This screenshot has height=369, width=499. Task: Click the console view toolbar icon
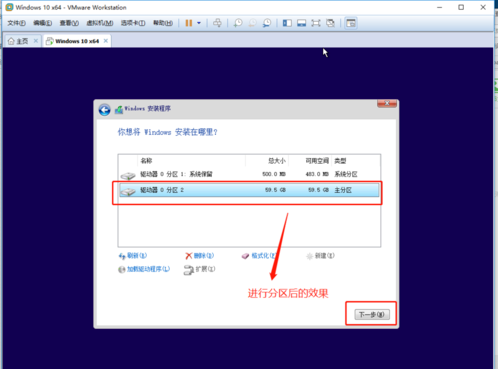[x=351, y=23]
